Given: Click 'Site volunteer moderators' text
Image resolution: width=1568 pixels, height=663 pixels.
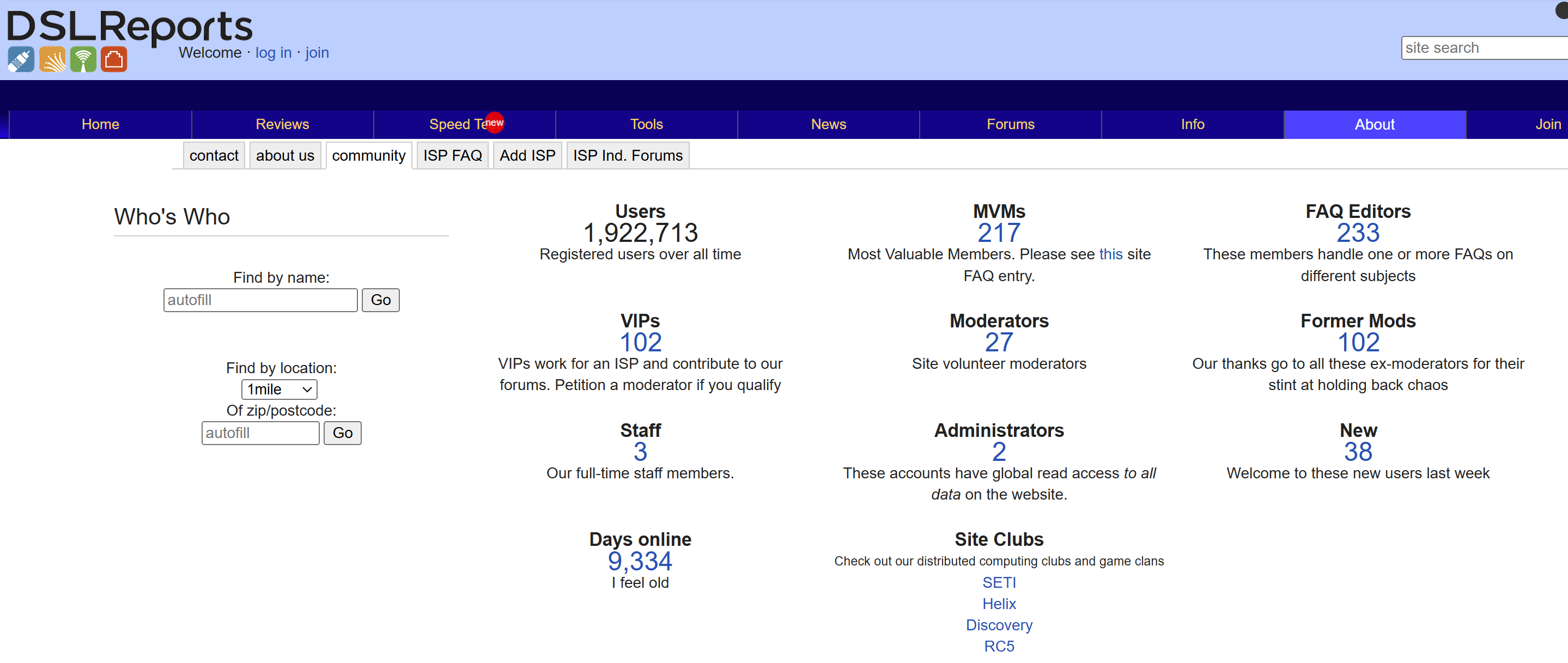Looking at the screenshot, I should pos(999,363).
